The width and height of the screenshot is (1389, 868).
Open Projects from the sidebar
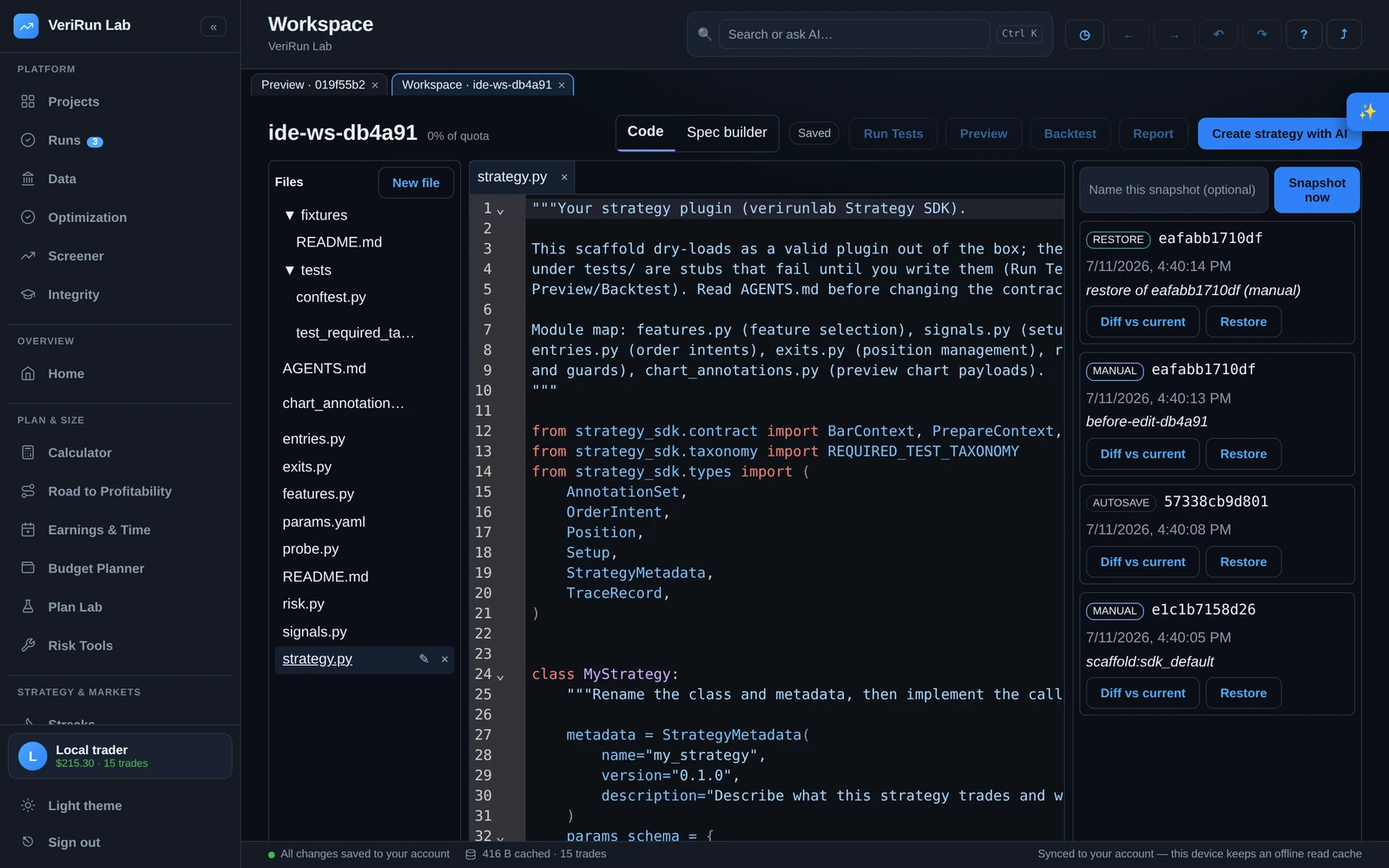(x=120, y=102)
